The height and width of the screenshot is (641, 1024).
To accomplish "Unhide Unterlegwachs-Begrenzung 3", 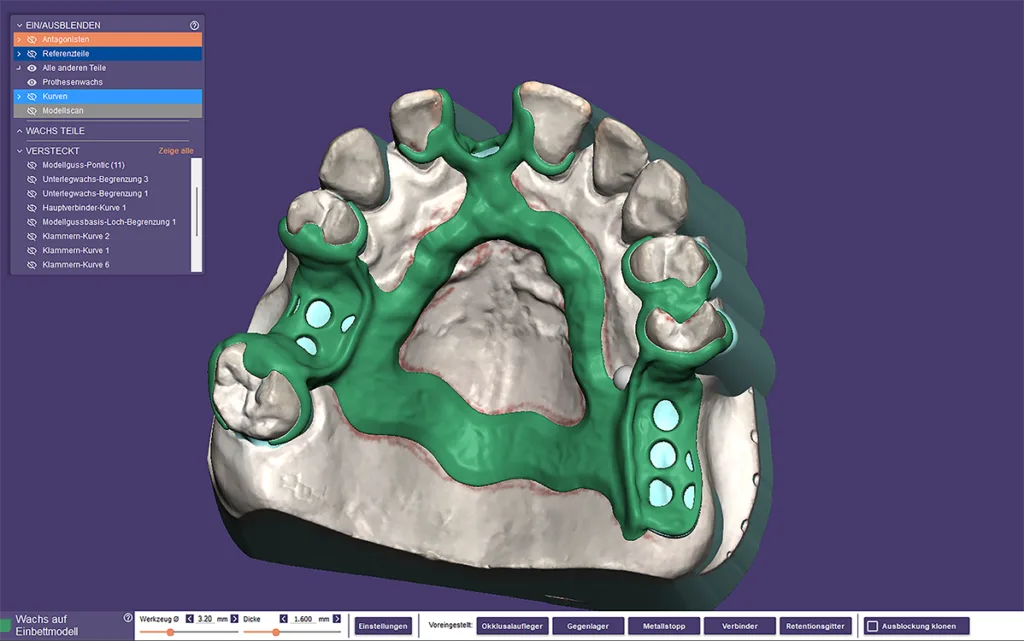I will [x=31, y=180].
